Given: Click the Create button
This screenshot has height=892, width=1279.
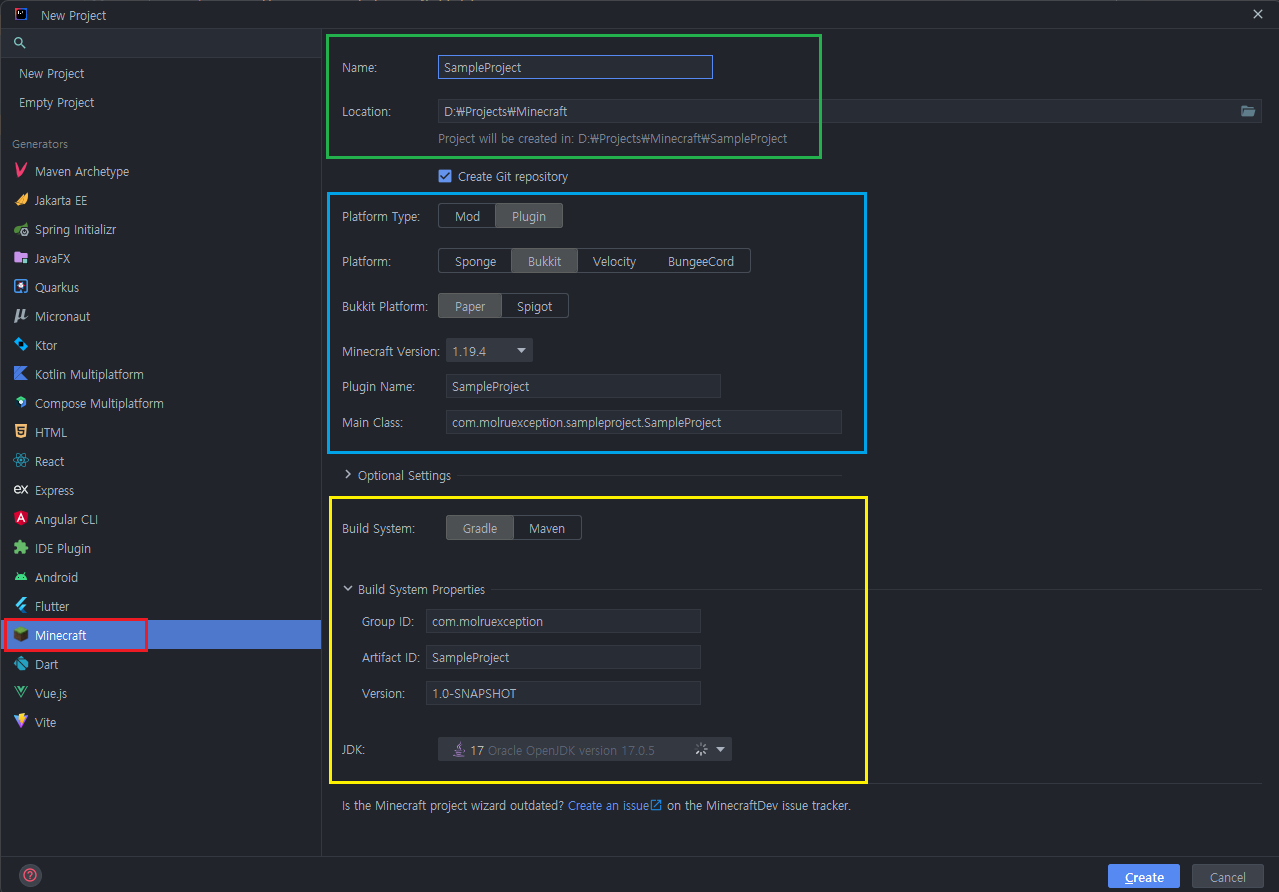Looking at the screenshot, I should click(x=1144, y=877).
